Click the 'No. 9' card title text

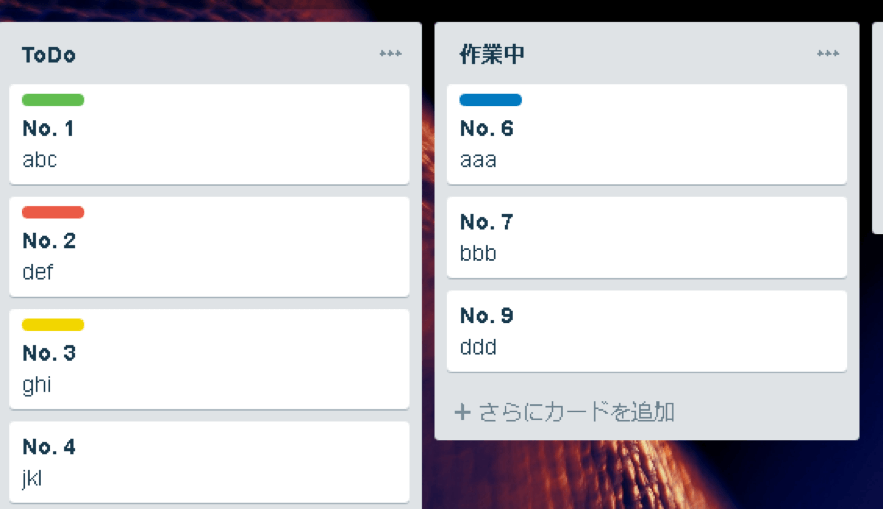pyautogui.click(x=487, y=316)
